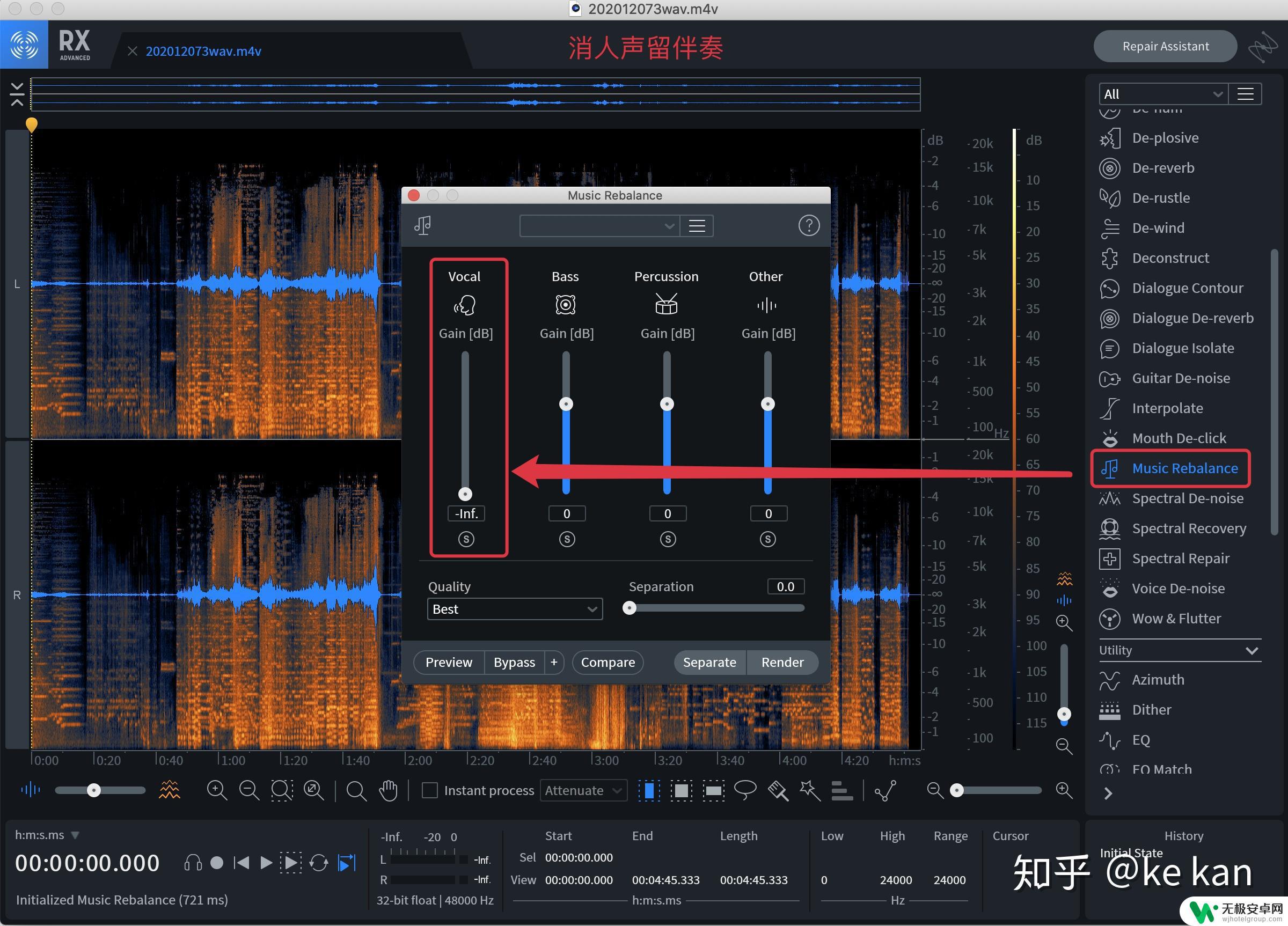The height and width of the screenshot is (926, 1288).
Task: Open module list view menu
Action: (1246, 94)
